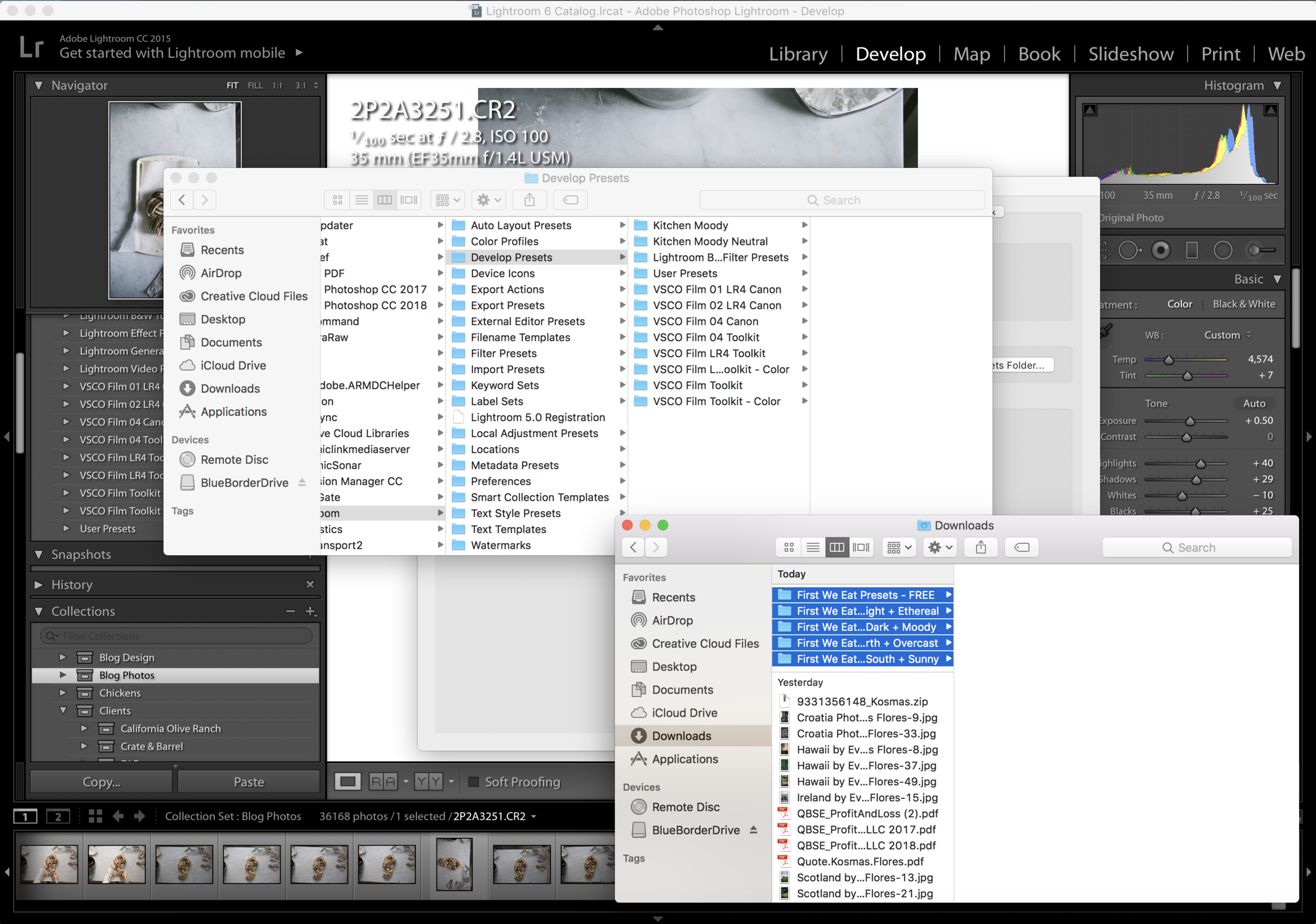The image size is (1316, 924).
Task: Switch to Library module
Action: click(798, 54)
